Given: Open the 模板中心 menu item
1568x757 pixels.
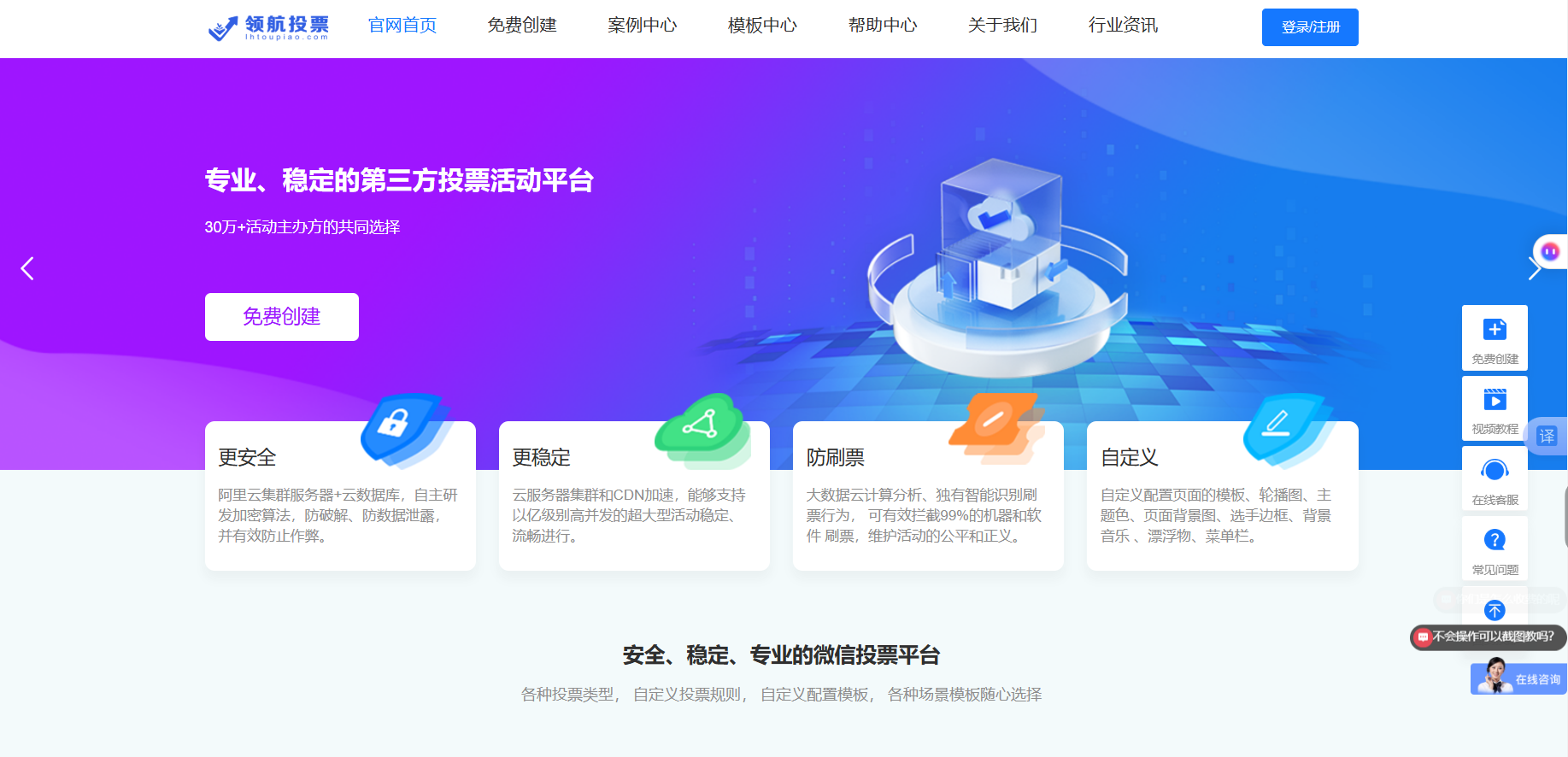Looking at the screenshot, I should point(762,26).
